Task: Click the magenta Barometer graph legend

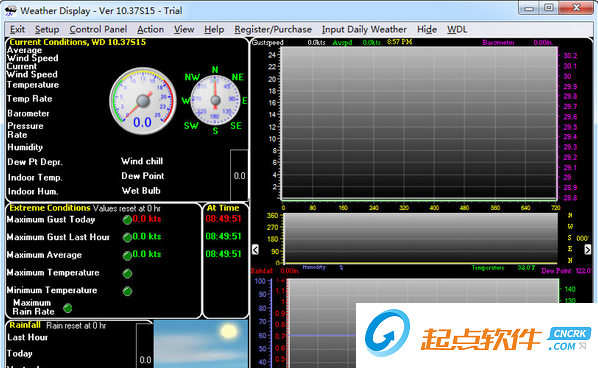Action: pyautogui.click(x=498, y=42)
